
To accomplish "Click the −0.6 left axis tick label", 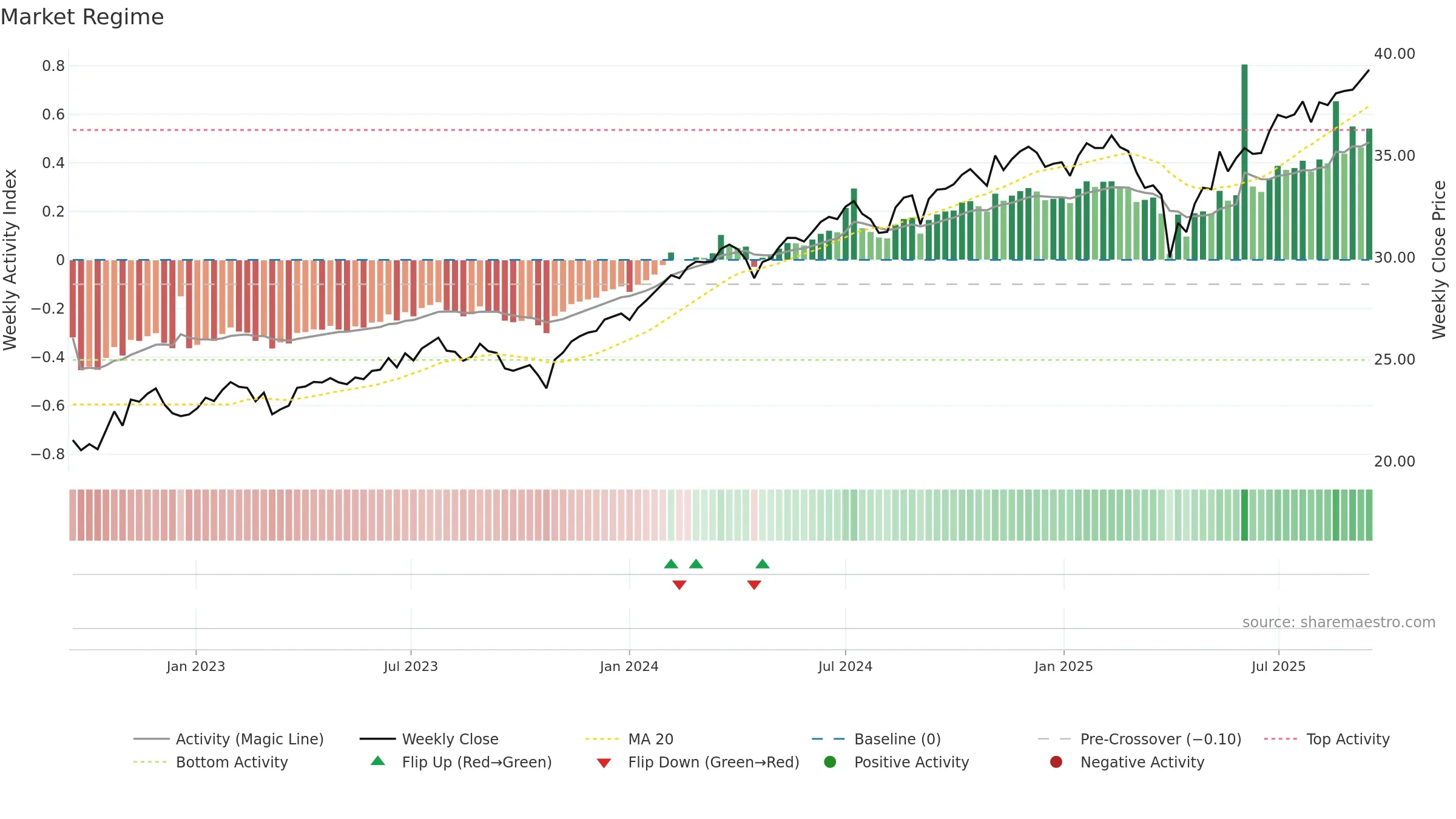I will [48, 405].
